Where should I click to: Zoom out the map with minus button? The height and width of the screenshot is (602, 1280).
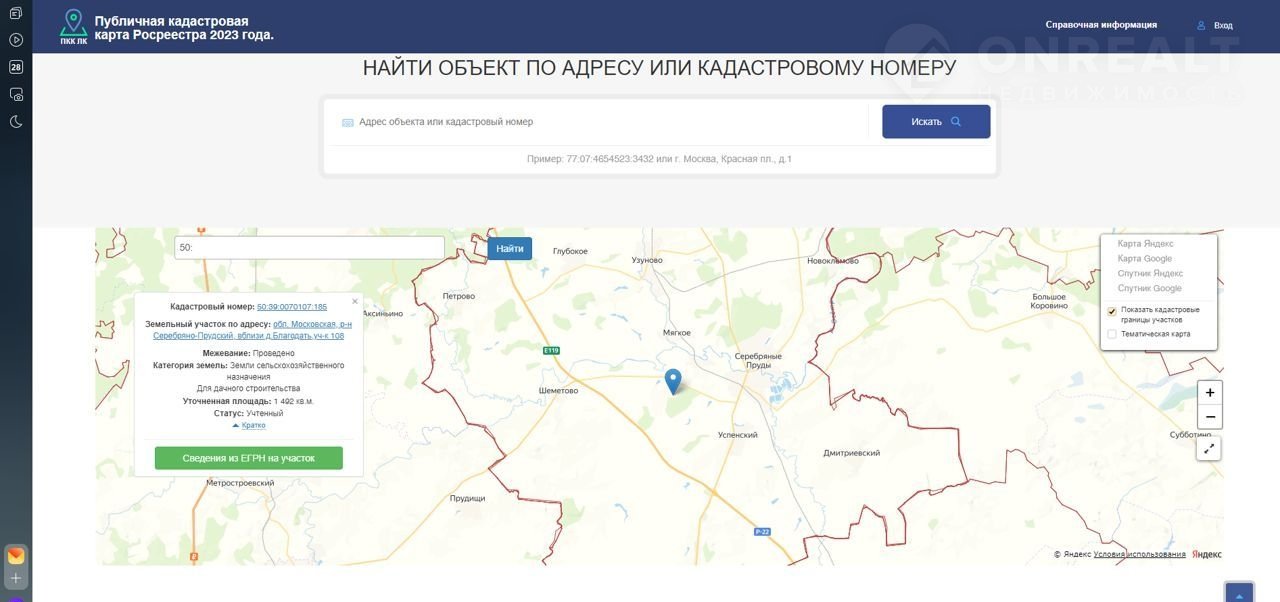tap(1209, 417)
